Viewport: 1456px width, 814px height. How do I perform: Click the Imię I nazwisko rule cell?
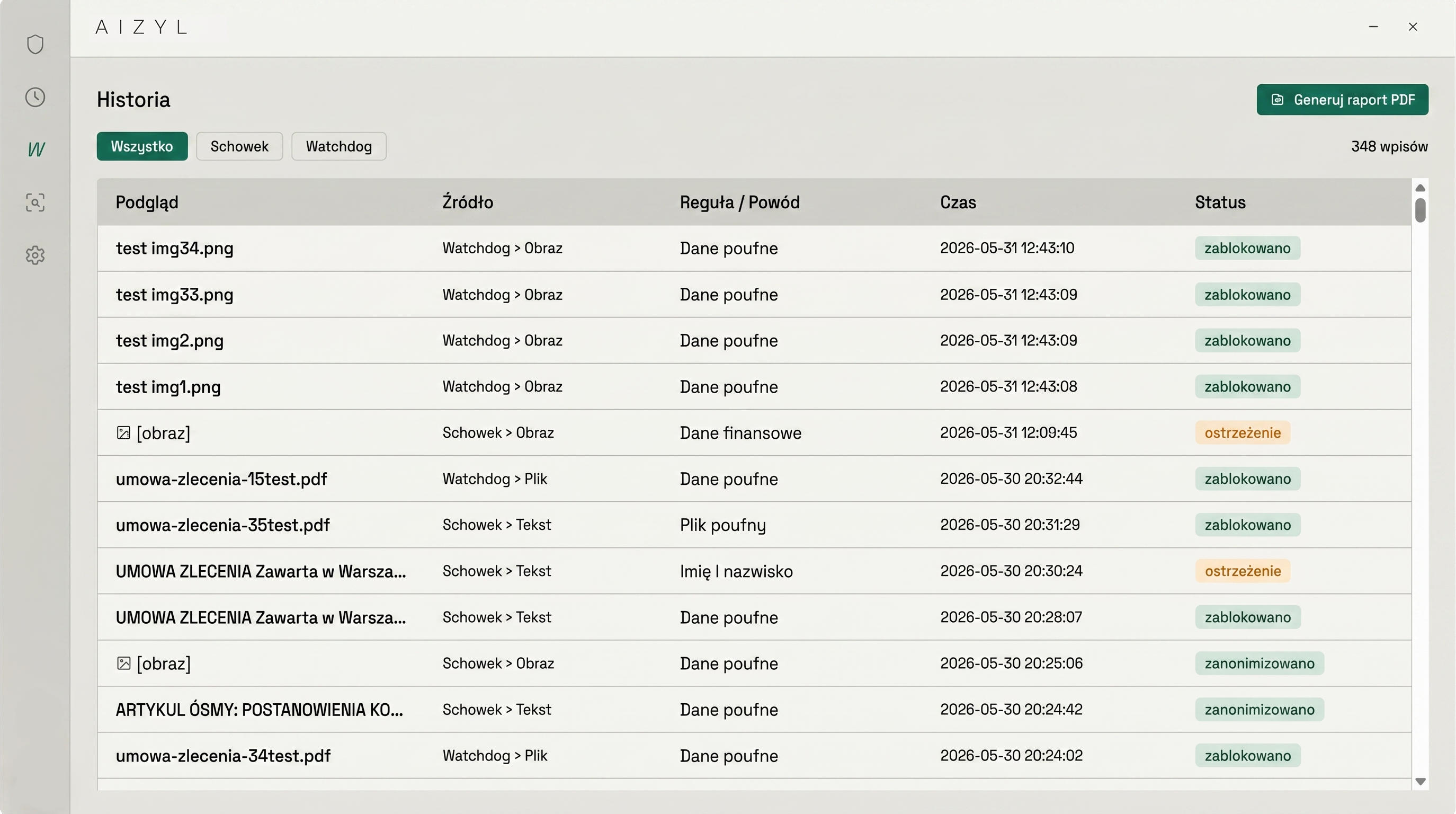[736, 571]
